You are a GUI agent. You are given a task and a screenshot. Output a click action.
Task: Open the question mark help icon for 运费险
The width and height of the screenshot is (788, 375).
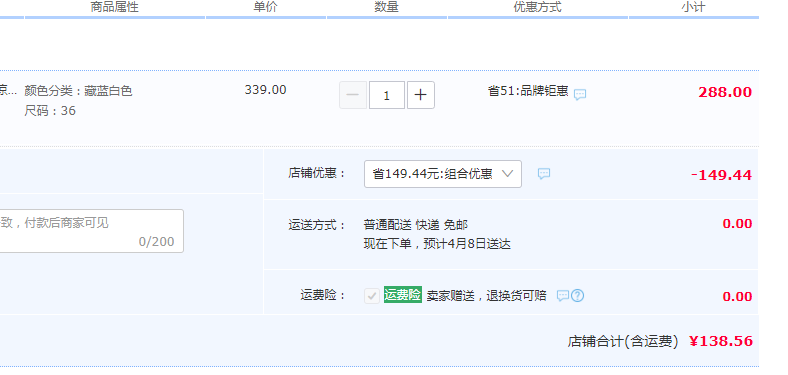coord(577,296)
